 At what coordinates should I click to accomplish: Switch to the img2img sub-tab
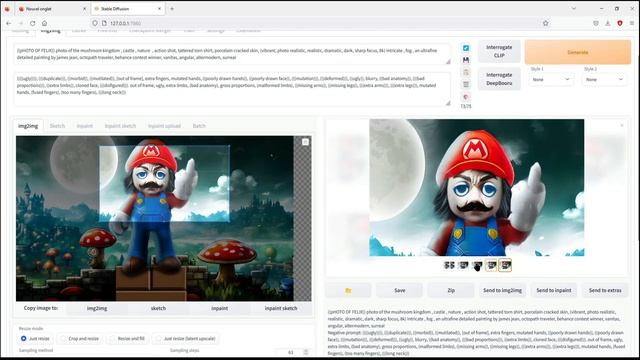(x=28, y=126)
